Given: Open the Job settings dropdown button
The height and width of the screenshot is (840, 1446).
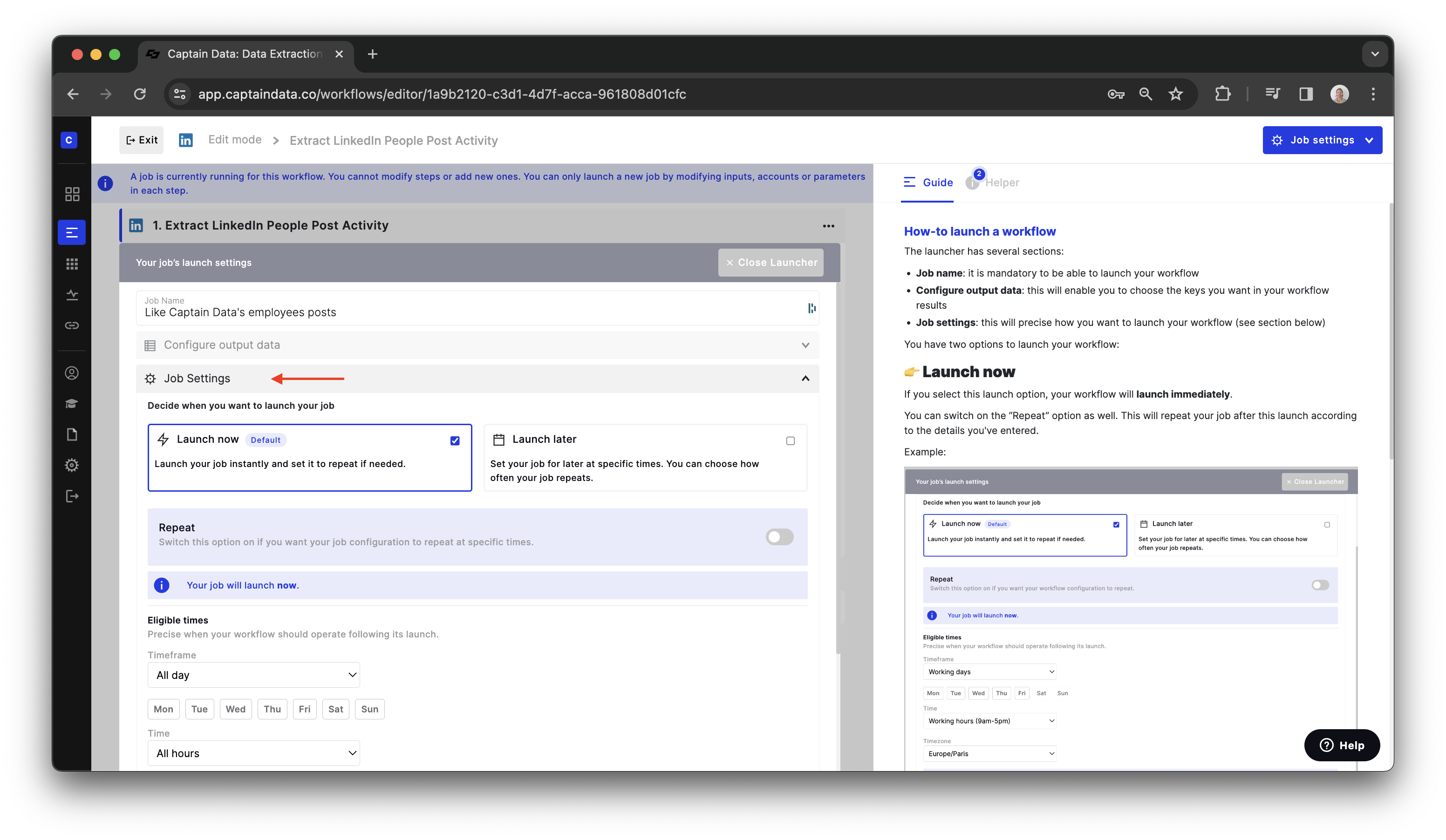Looking at the screenshot, I should (x=1322, y=140).
